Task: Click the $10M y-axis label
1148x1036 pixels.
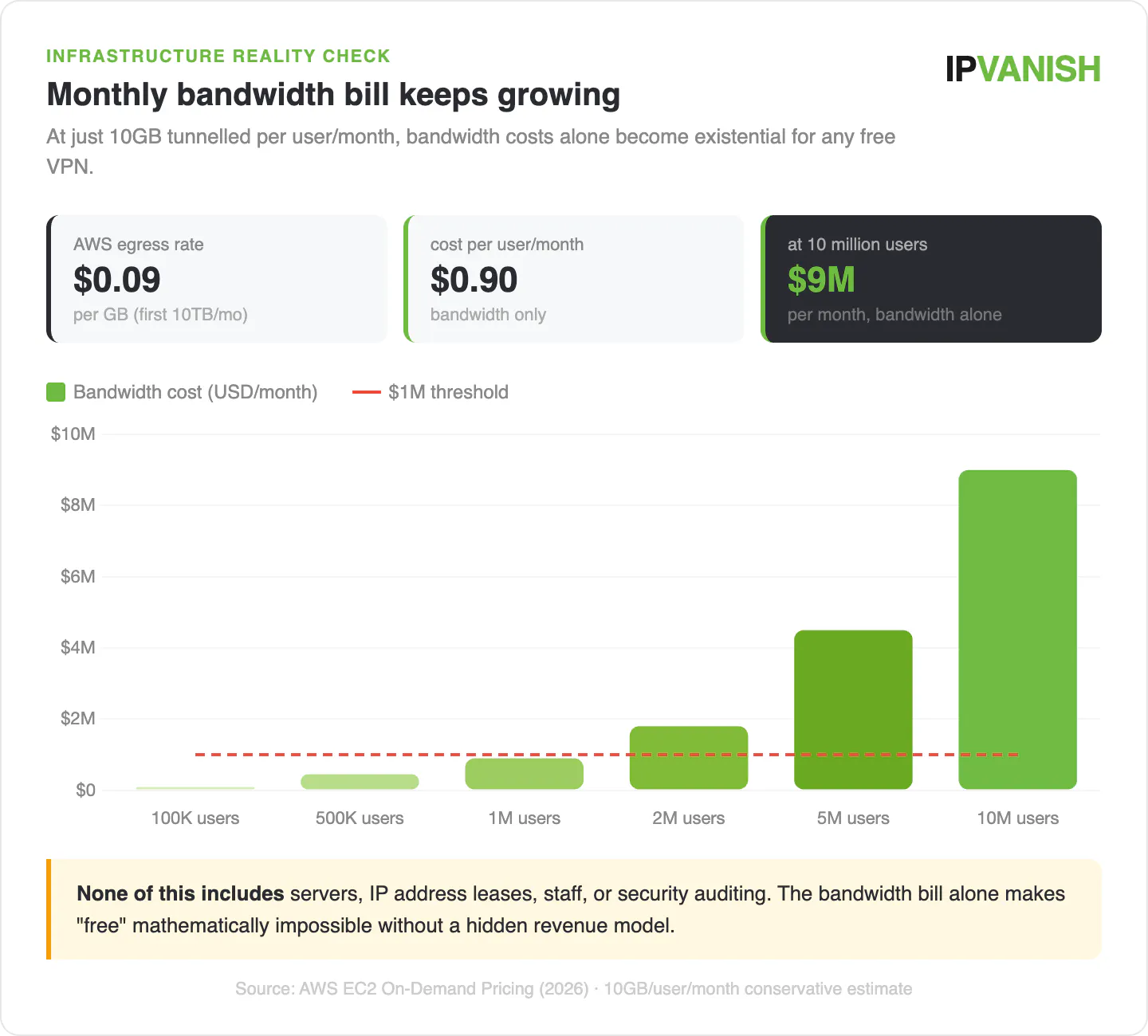Action: 73,434
